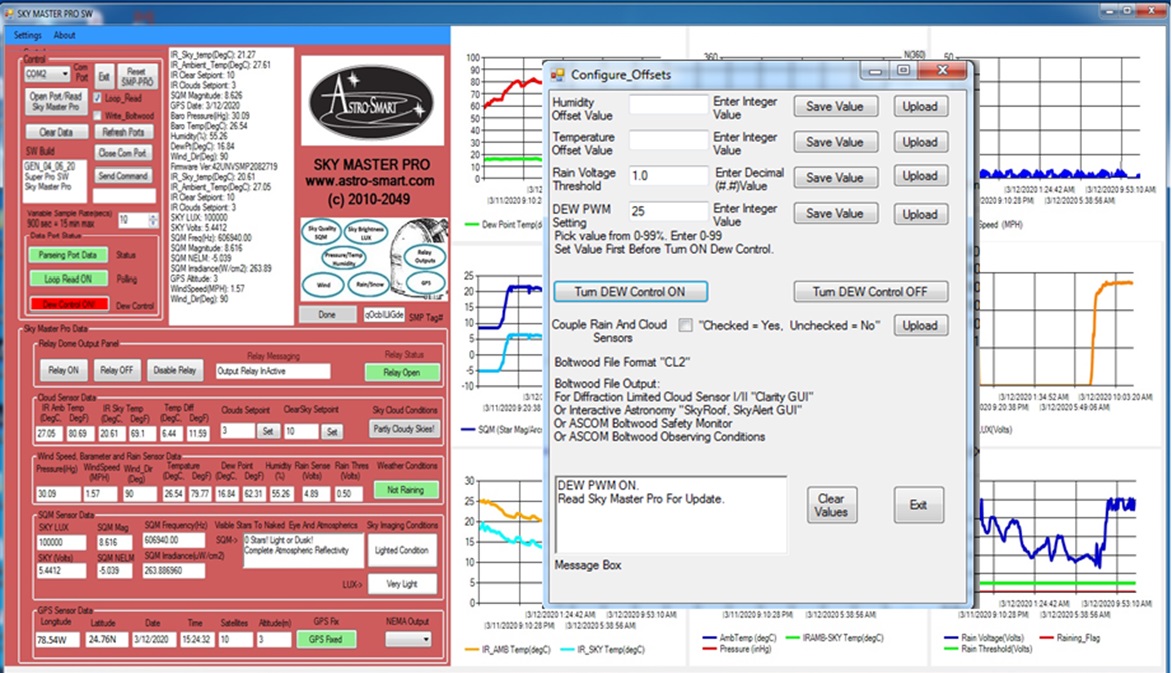Click the Lighted Condition button

tap(402, 550)
